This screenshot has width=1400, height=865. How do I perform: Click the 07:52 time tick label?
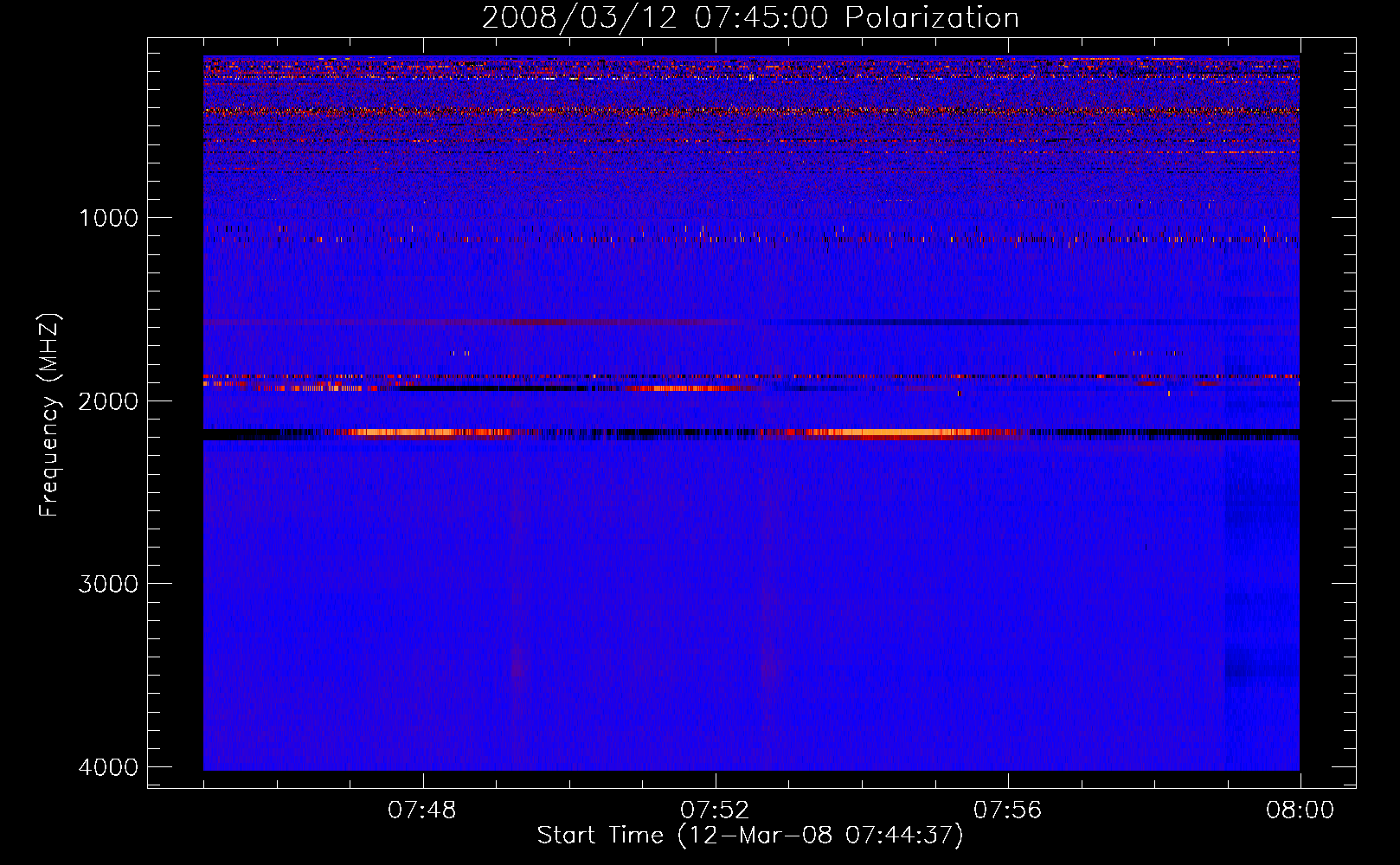(x=715, y=811)
